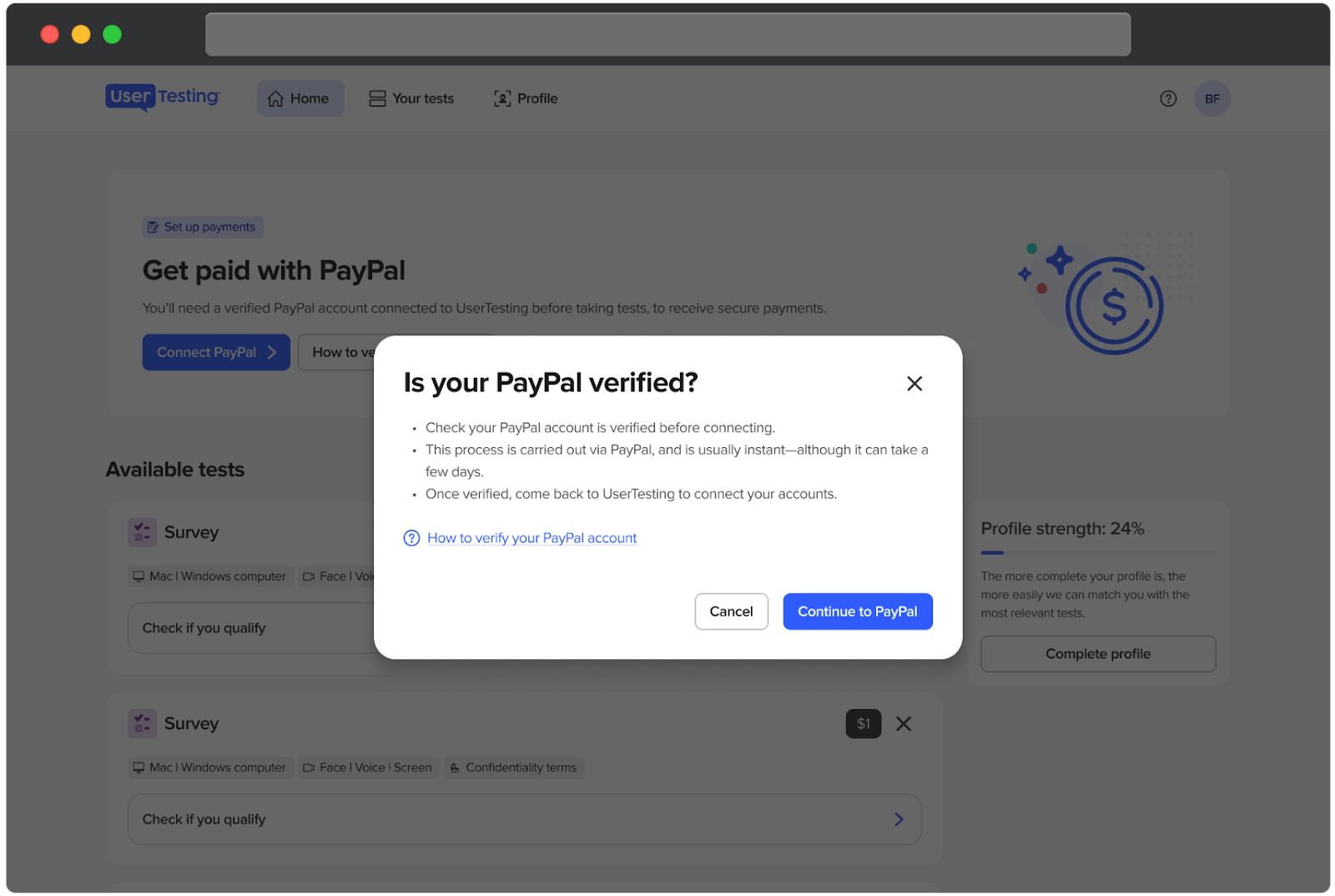Expand the second Check if you qualify row
The height and width of the screenshot is (896, 1335).
pos(524,819)
